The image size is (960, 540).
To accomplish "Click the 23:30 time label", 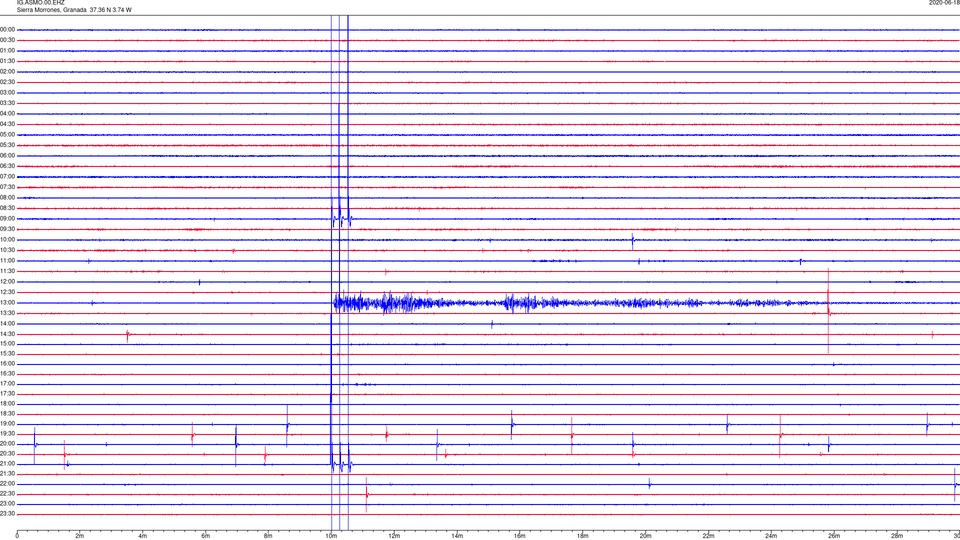I will pyautogui.click(x=7, y=514).
